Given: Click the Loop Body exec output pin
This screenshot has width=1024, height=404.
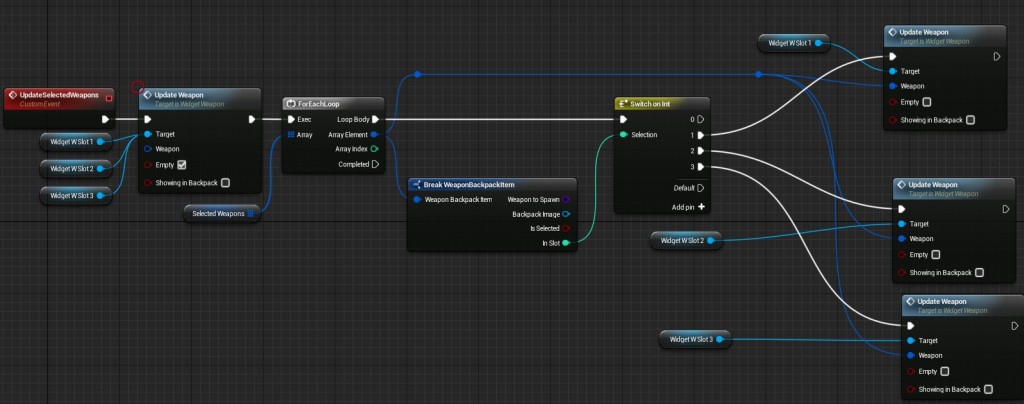Looking at the screenshot, I should (x=375, y=119).
